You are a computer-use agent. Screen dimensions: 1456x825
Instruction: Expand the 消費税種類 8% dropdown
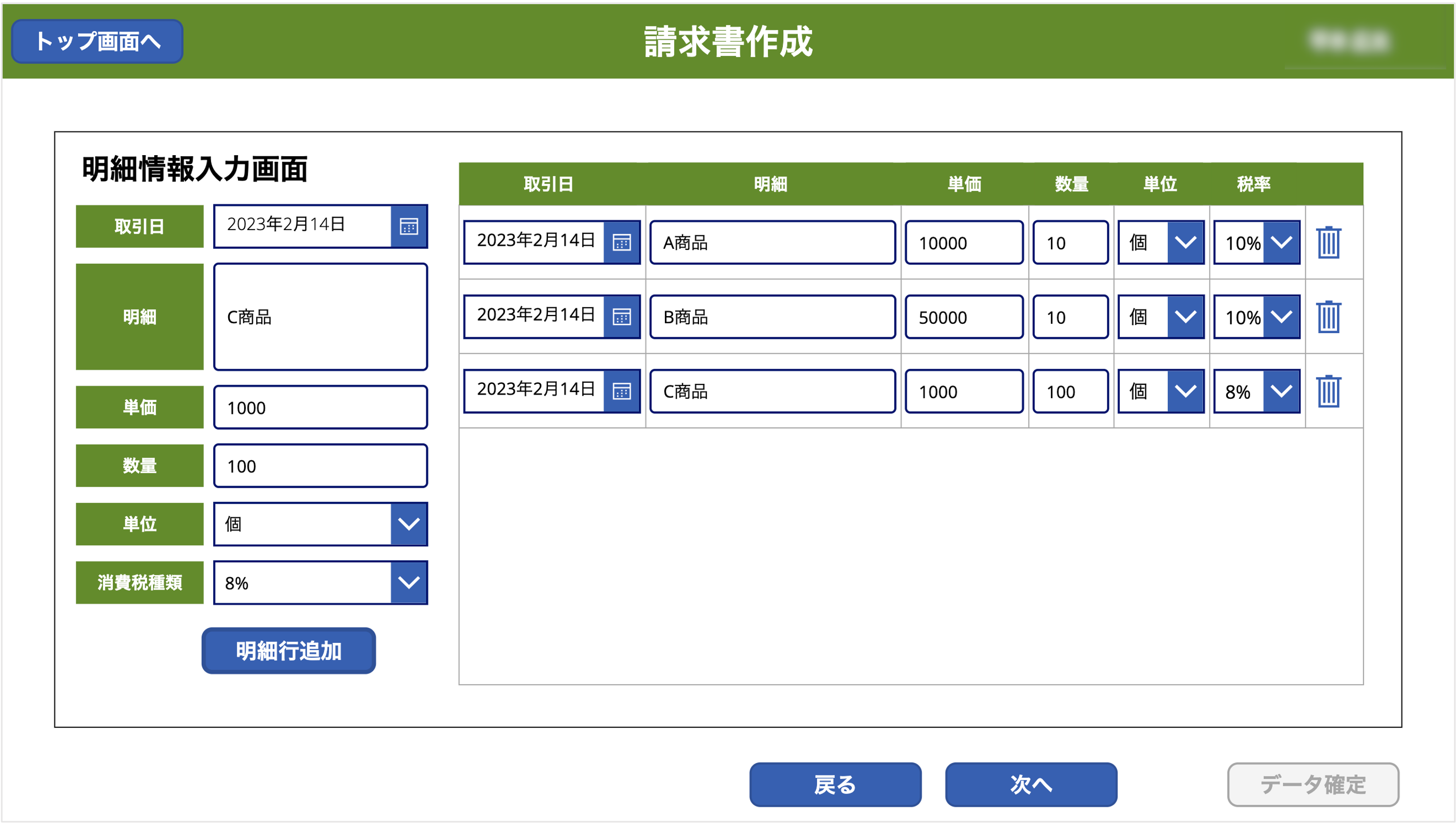(409, 582)
